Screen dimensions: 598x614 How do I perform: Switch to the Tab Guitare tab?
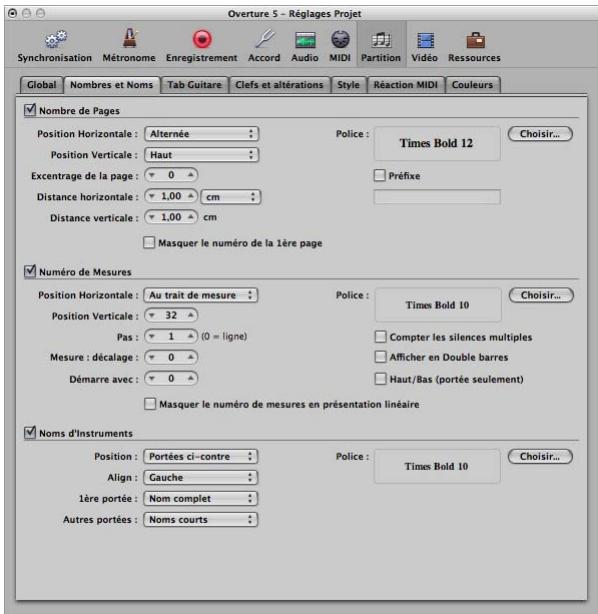tap(195, 85)
